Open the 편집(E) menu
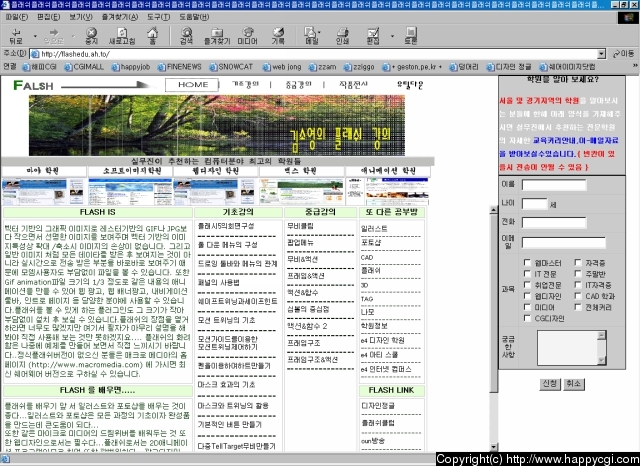640x466 pixels. (x=48, y=17)
